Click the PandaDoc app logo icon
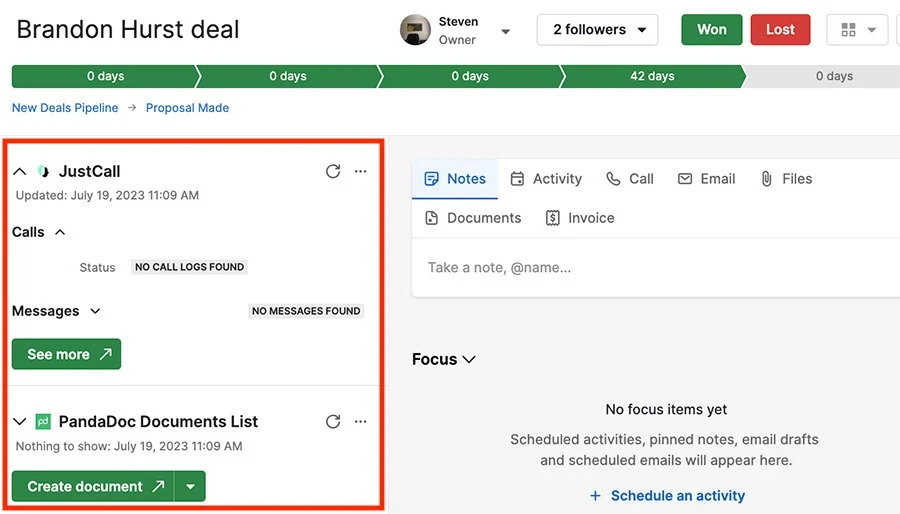The image size is (900, 514). coord(43,422)
